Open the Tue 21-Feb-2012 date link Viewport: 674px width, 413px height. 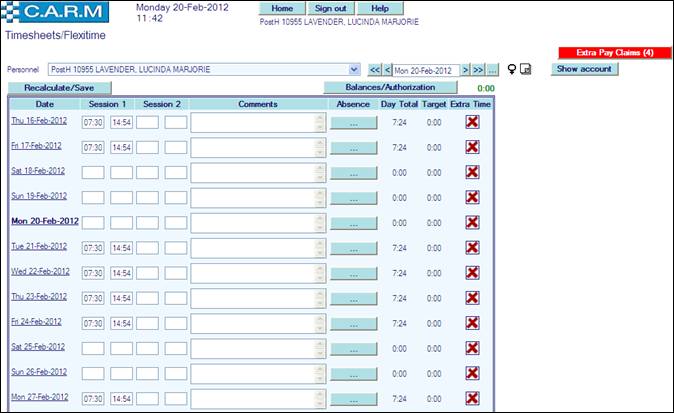(38, 246)
